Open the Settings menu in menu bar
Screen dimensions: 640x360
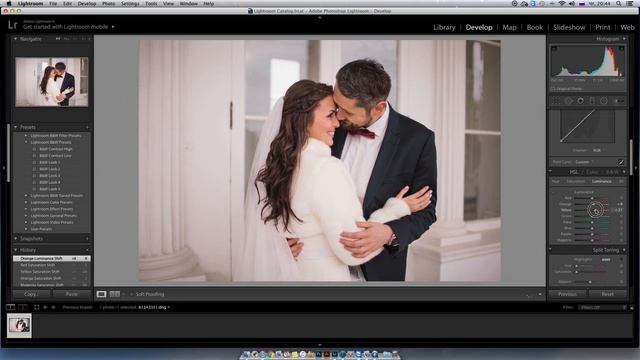130,3
